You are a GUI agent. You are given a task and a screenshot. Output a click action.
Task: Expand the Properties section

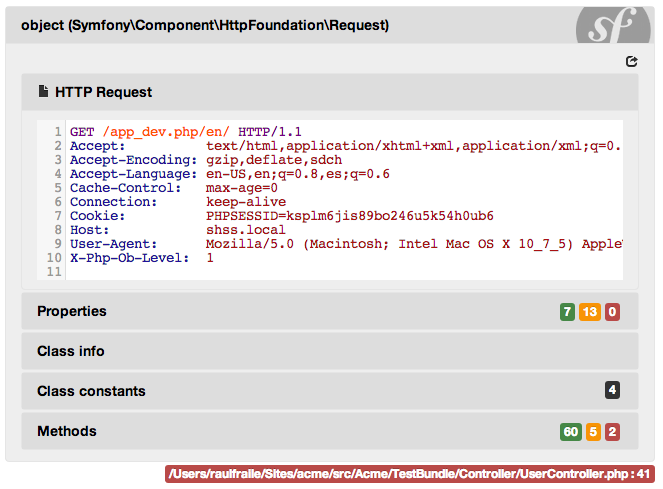click(72, 311)
